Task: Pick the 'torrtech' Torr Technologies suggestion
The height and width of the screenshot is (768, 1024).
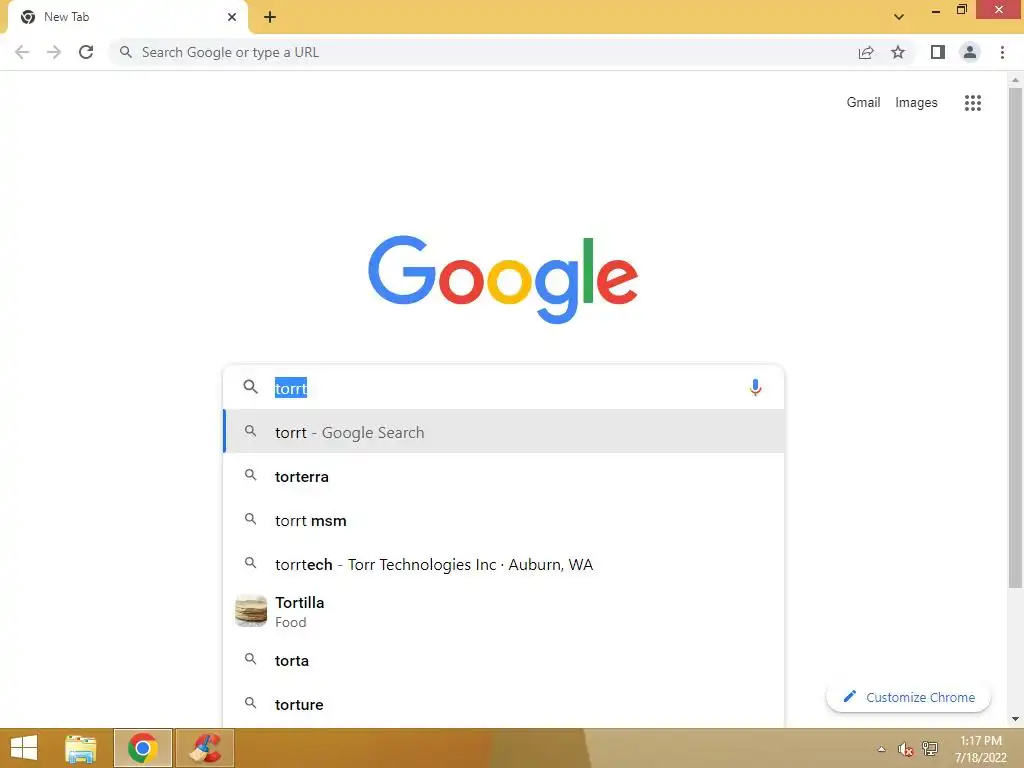Action: 503,564
